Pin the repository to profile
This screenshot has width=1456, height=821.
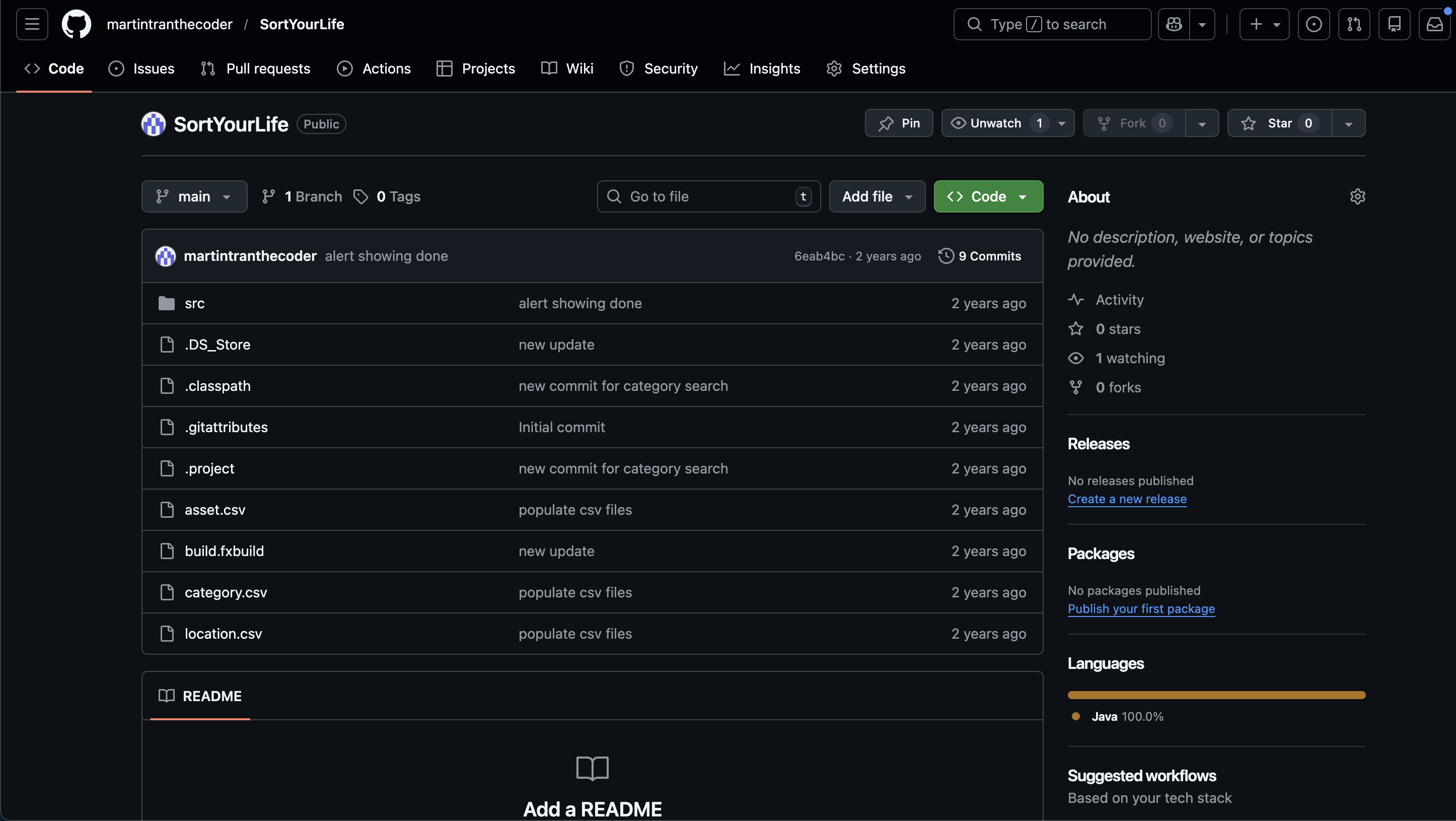(899, 123)
